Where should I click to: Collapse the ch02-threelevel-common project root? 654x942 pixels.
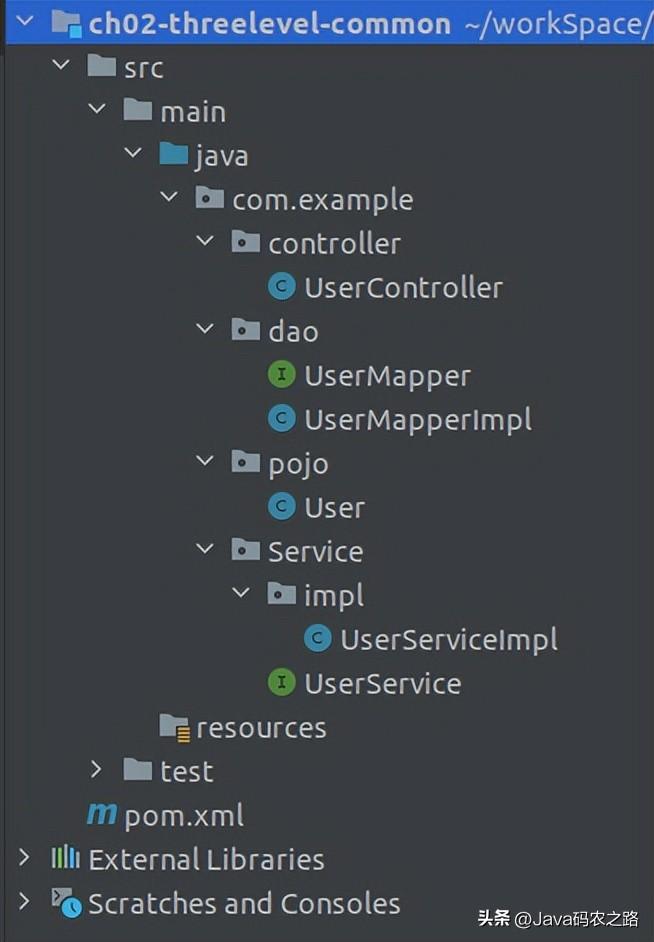click(x=25, y=21)
